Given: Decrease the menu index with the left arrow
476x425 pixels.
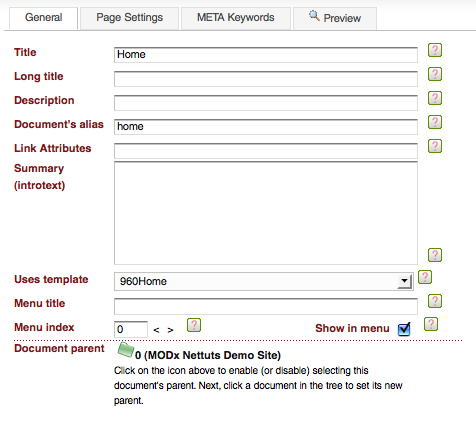Looking at the screenshot, I should click(x=156, y=330).
